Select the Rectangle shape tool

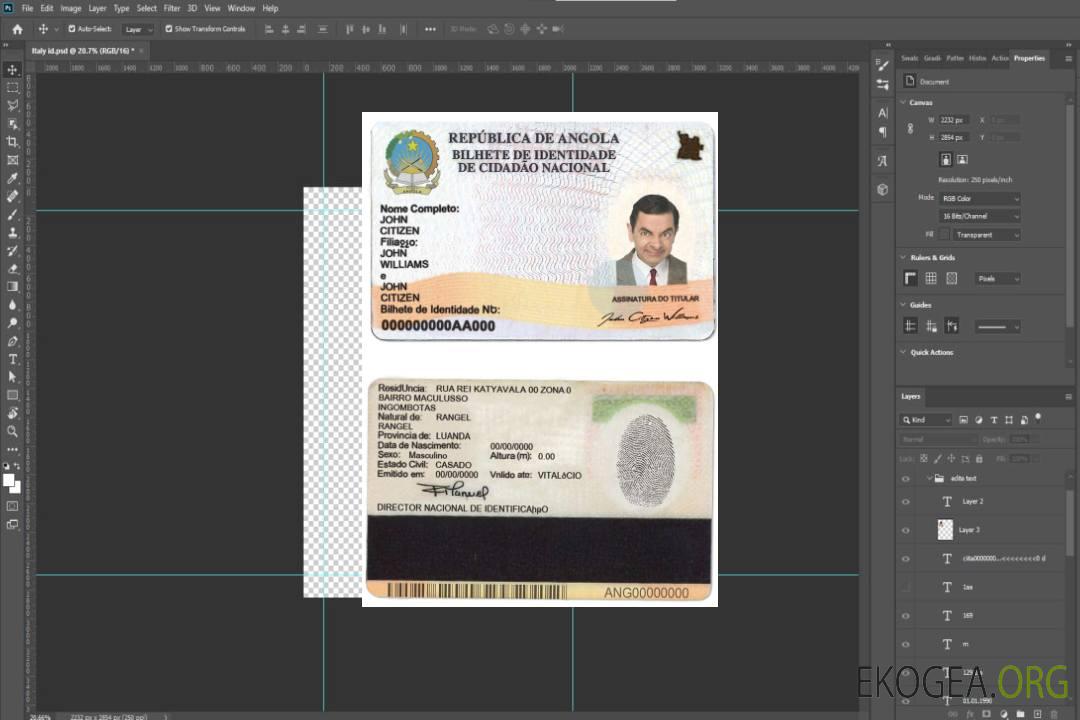click(12, 395)
